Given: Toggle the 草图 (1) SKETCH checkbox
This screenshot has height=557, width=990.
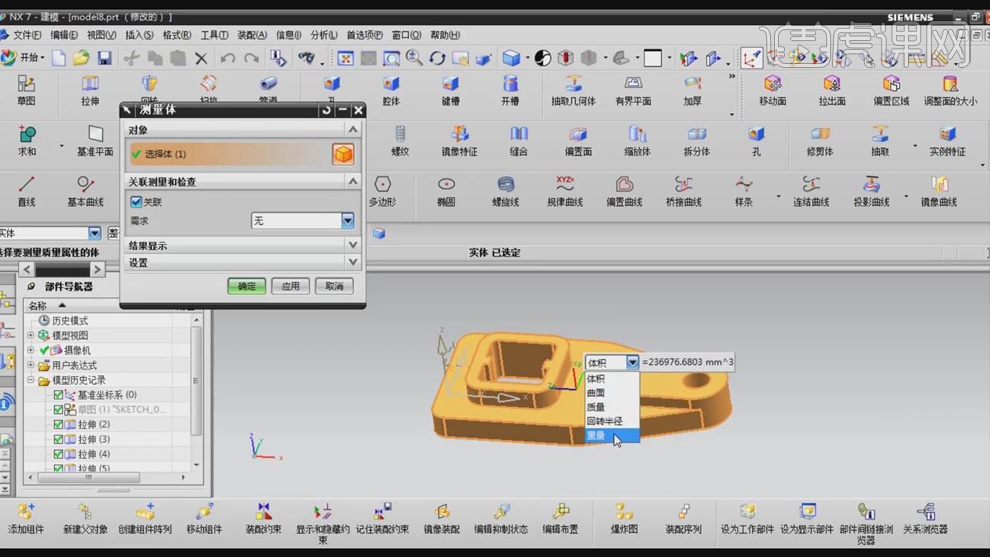Looking at the screenshot, I should tap(58, 410).
